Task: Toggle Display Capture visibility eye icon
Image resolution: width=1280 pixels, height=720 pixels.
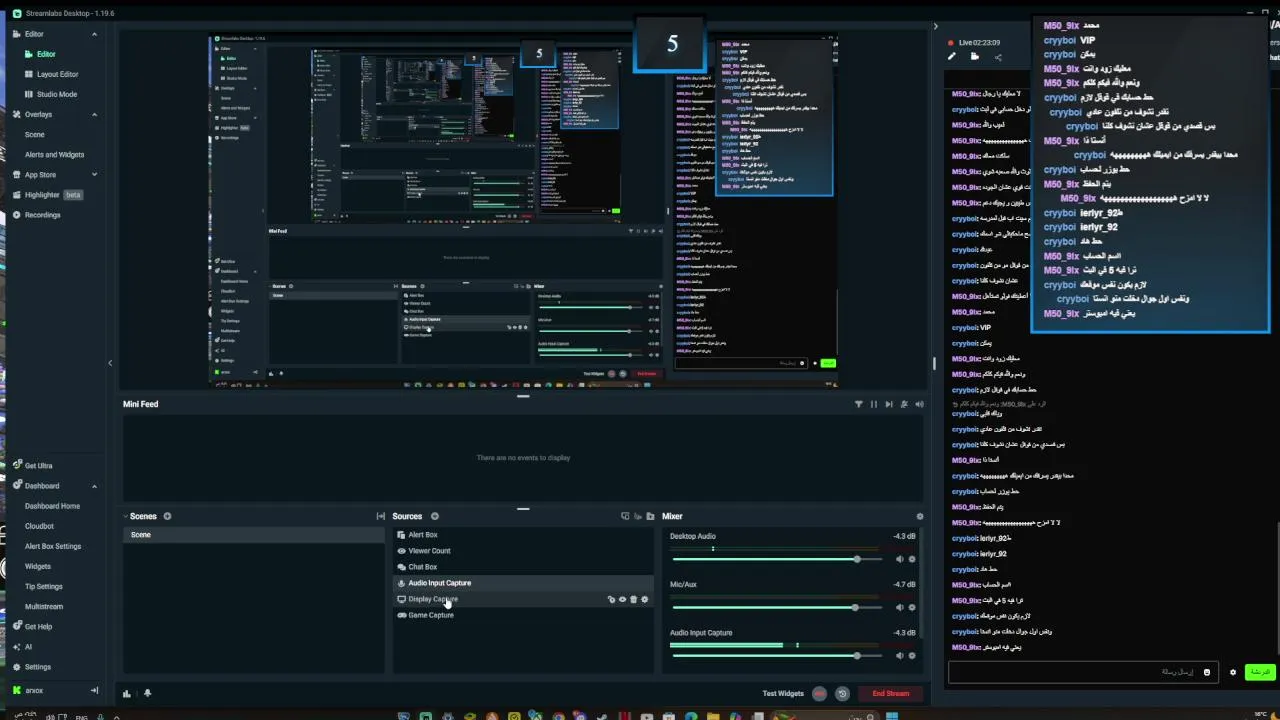Action: [x=622, y=599]
